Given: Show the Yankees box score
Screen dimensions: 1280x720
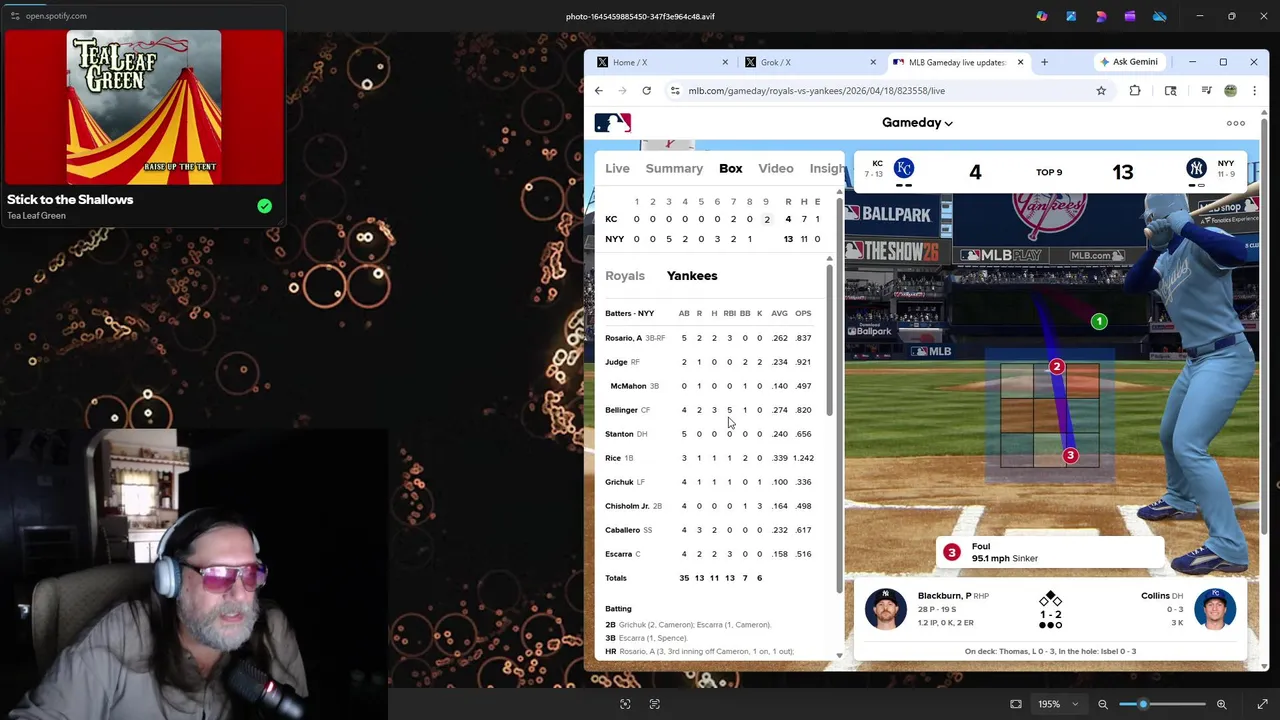Looking at the screenshot, I should 692,276.
